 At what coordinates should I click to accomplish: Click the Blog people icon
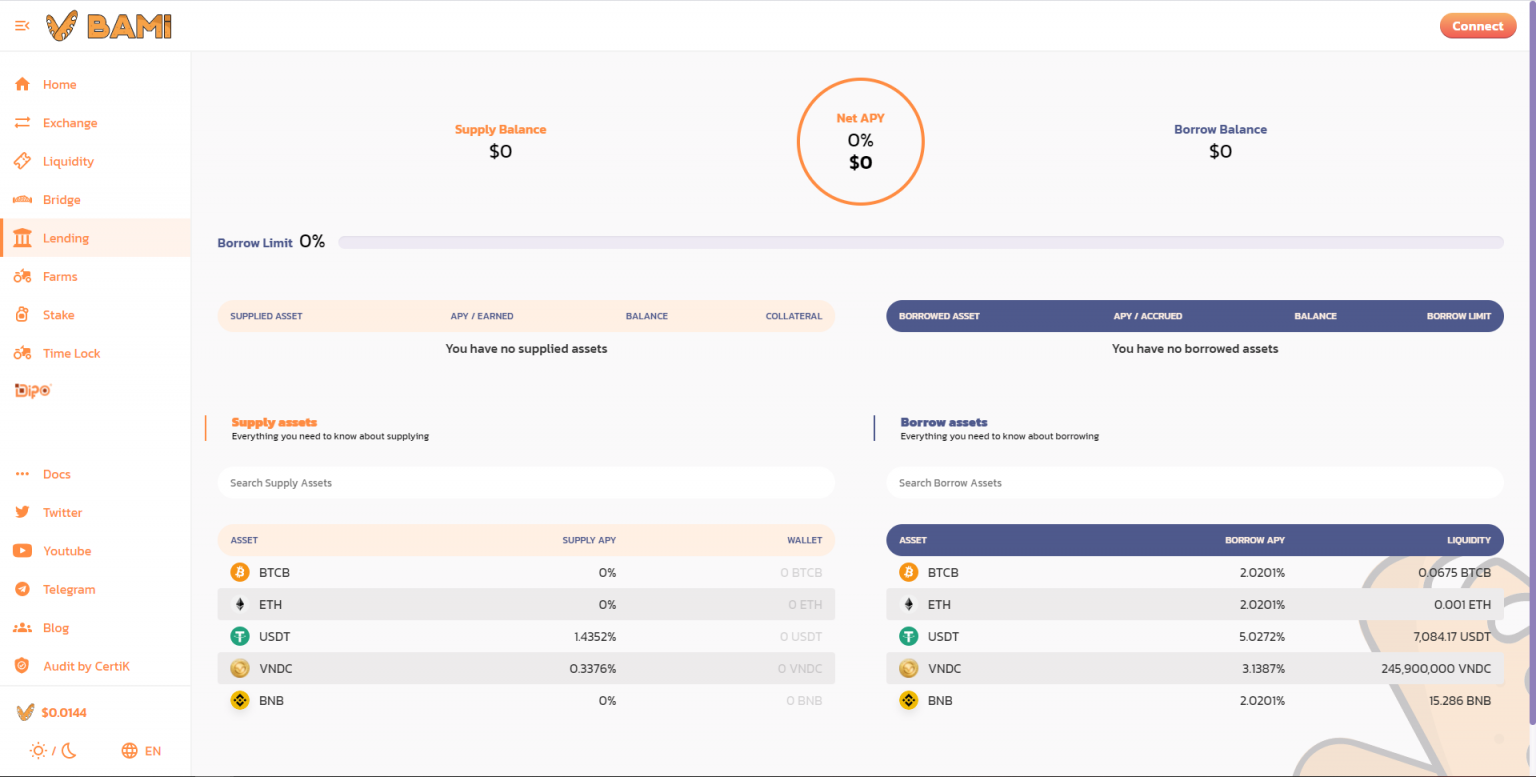tap(22, 628)
